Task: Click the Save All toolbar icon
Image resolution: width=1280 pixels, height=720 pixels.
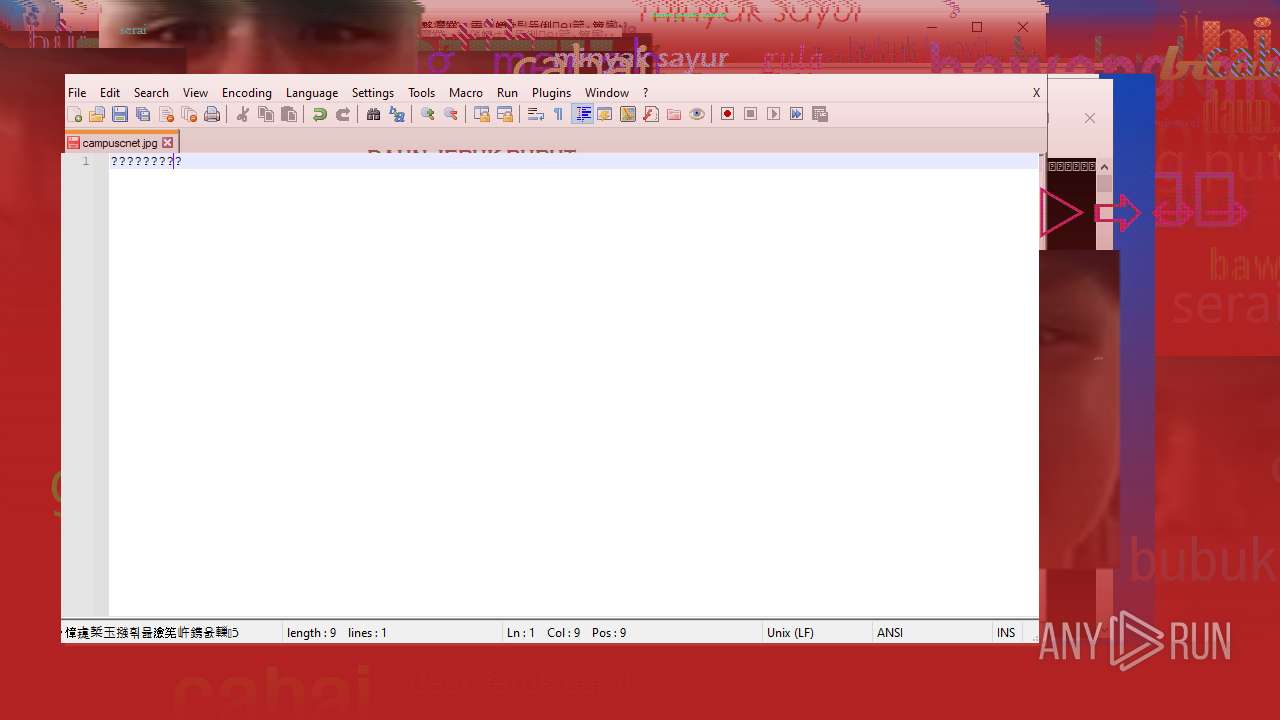Action: click(143, 114)
